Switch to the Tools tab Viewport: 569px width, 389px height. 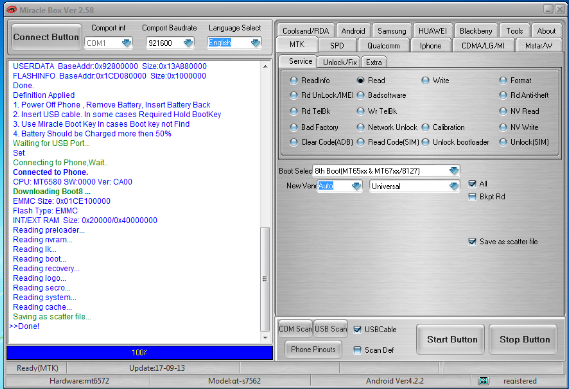pos(515,31)
